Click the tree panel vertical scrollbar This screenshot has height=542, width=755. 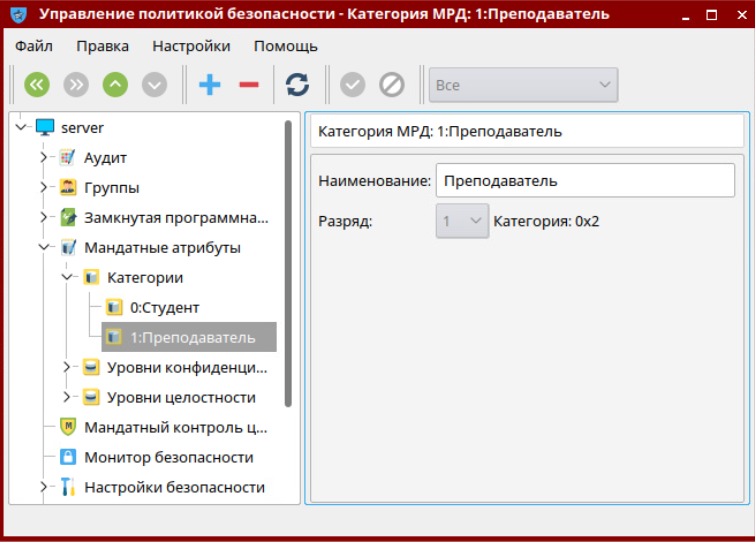coord(288,264)
